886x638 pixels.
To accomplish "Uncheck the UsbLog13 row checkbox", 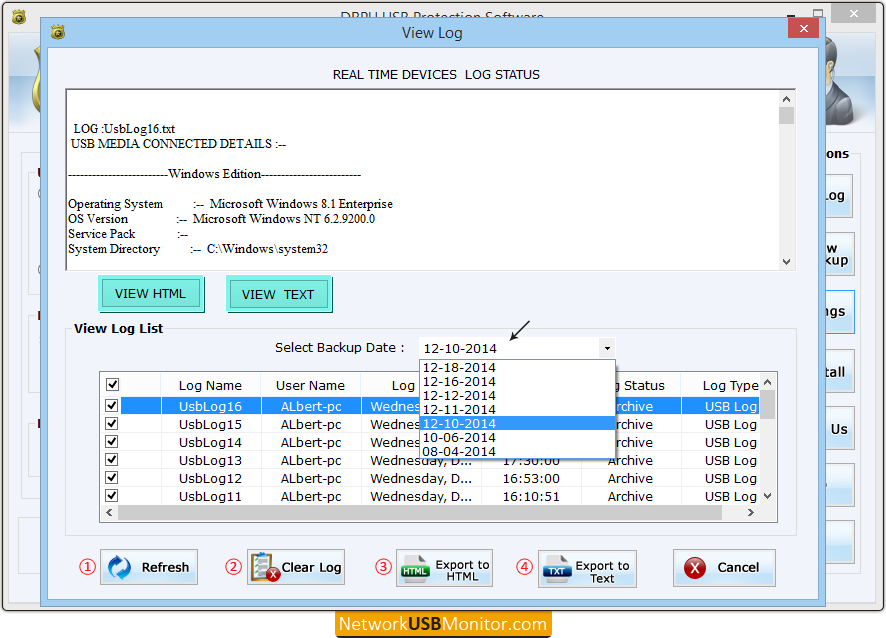I will pyautogui.click(x=112, y=459).
